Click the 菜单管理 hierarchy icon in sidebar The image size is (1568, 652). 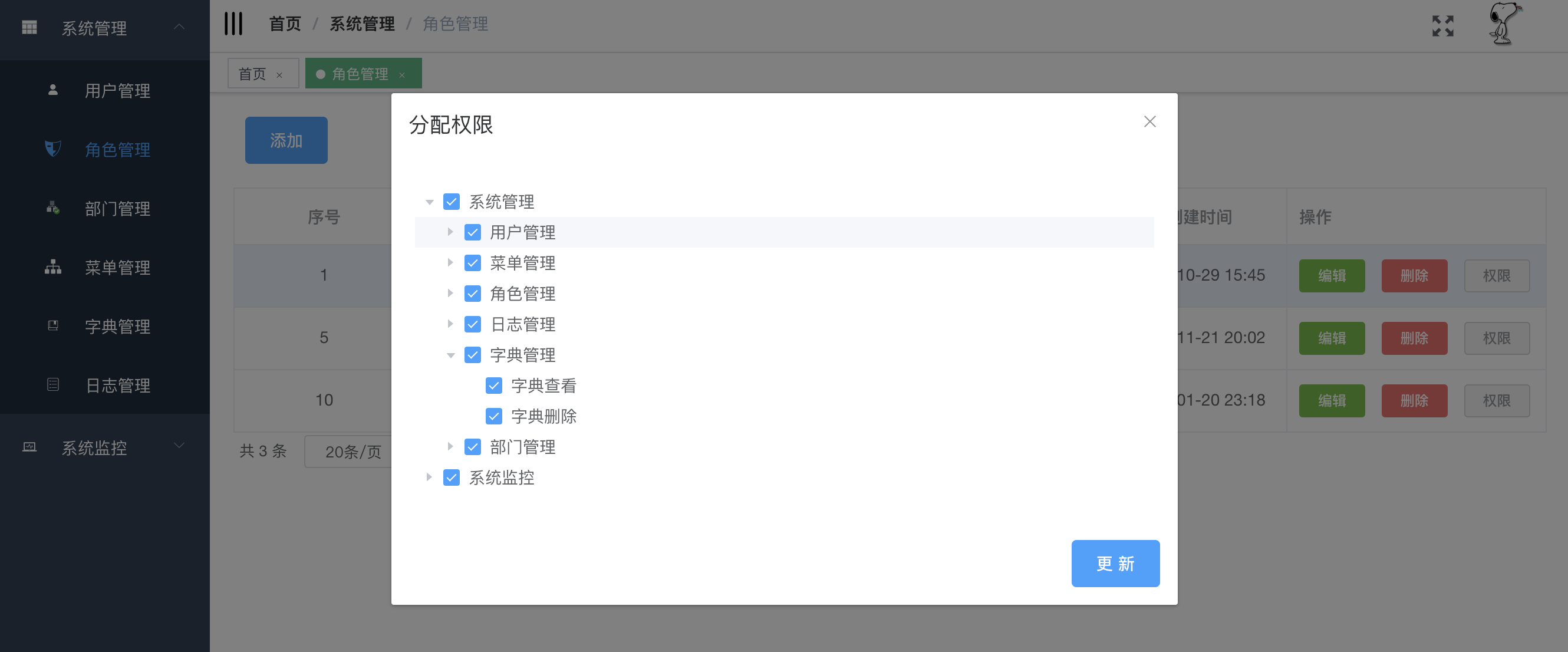pos(53,267)
